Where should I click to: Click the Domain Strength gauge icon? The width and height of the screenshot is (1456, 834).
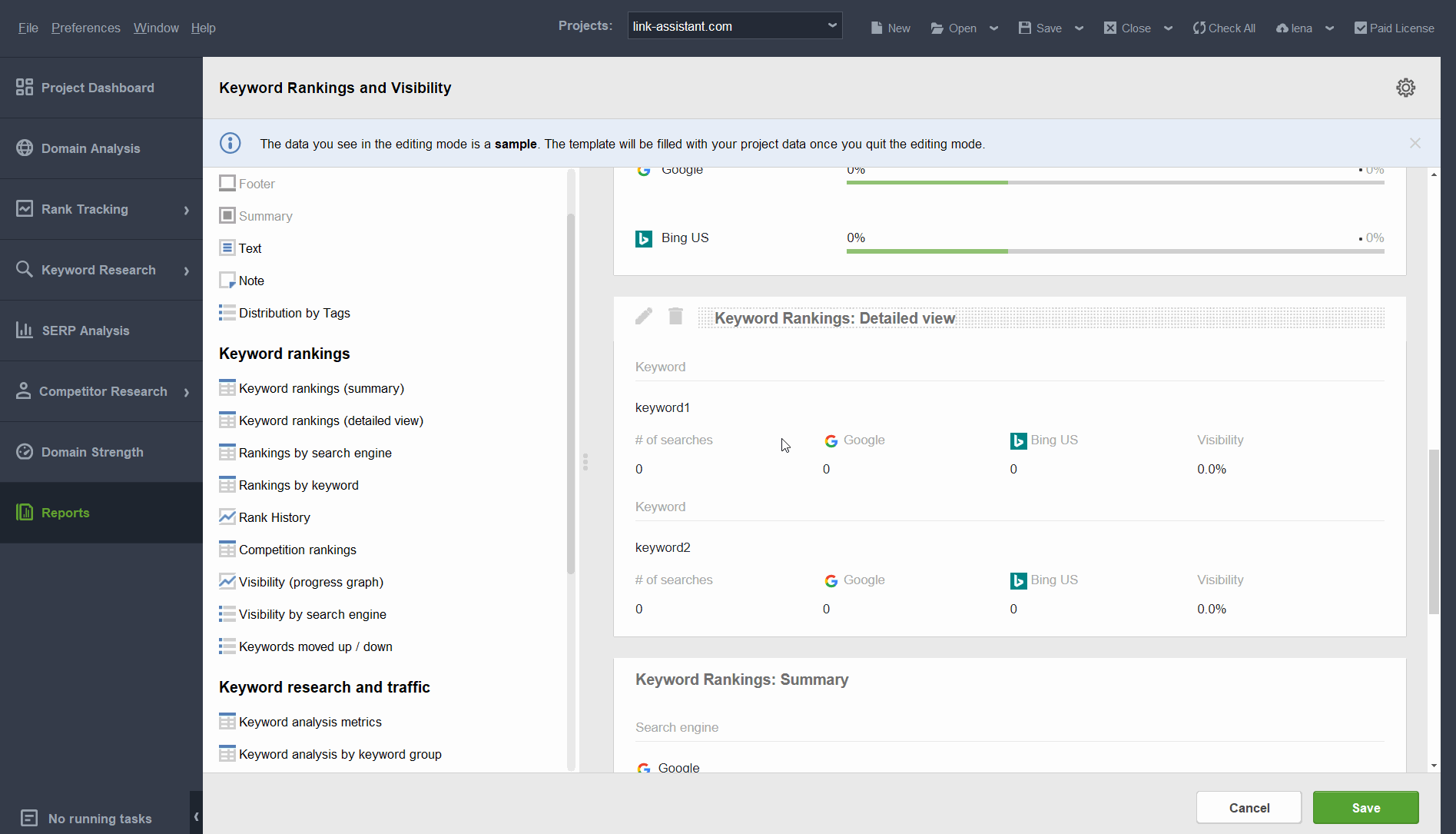point(25,451)
